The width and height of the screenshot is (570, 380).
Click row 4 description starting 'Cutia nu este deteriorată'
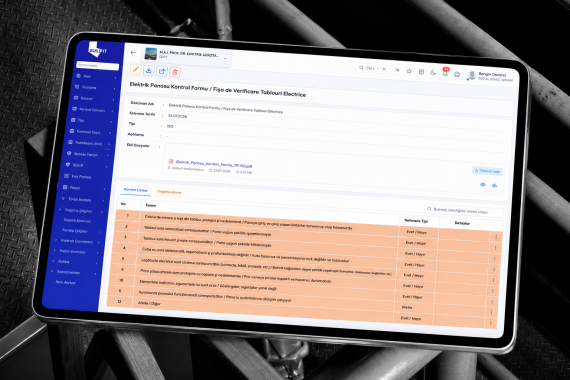(x=245, y=255)
